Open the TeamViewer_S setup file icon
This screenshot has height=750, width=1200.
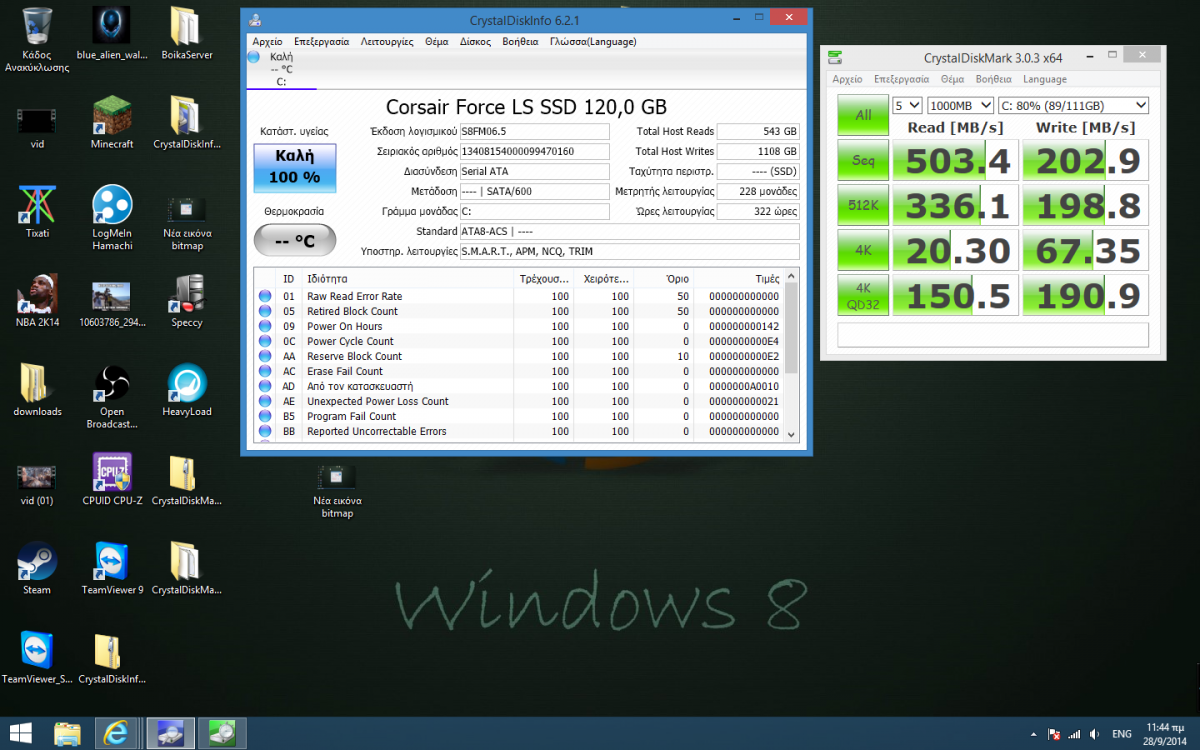pos(37,656)
